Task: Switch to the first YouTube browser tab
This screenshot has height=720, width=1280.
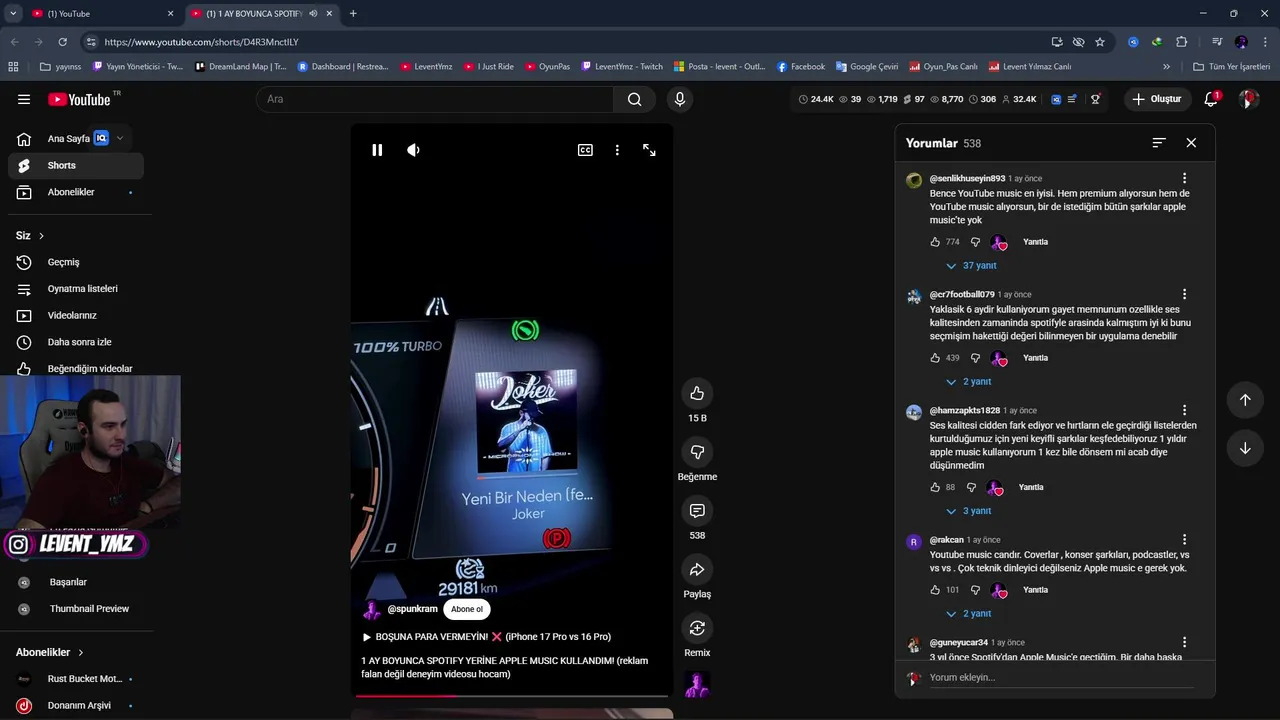Action: click(101, 14)
